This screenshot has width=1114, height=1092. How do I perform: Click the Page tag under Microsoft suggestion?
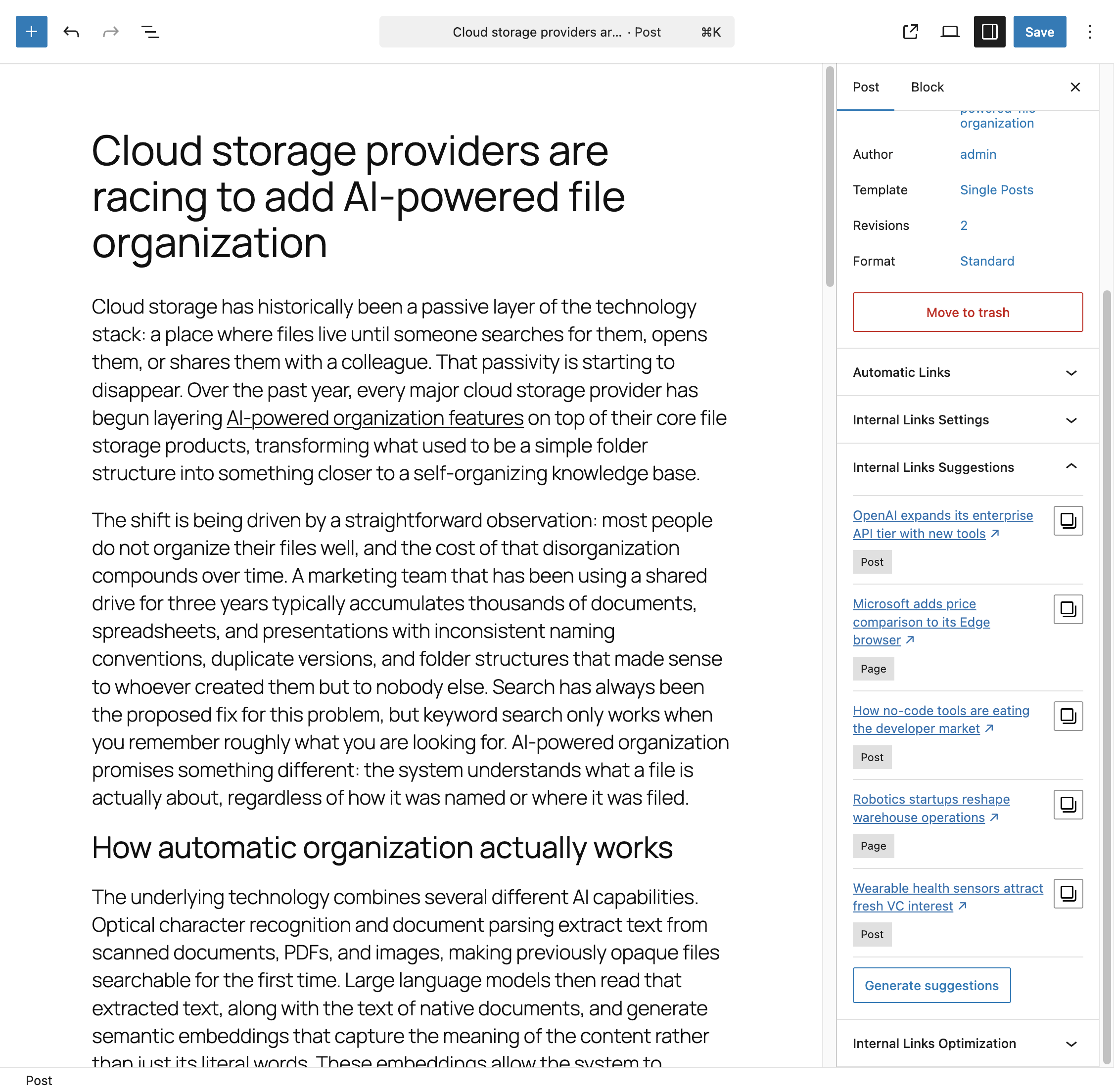coord(873,669)
